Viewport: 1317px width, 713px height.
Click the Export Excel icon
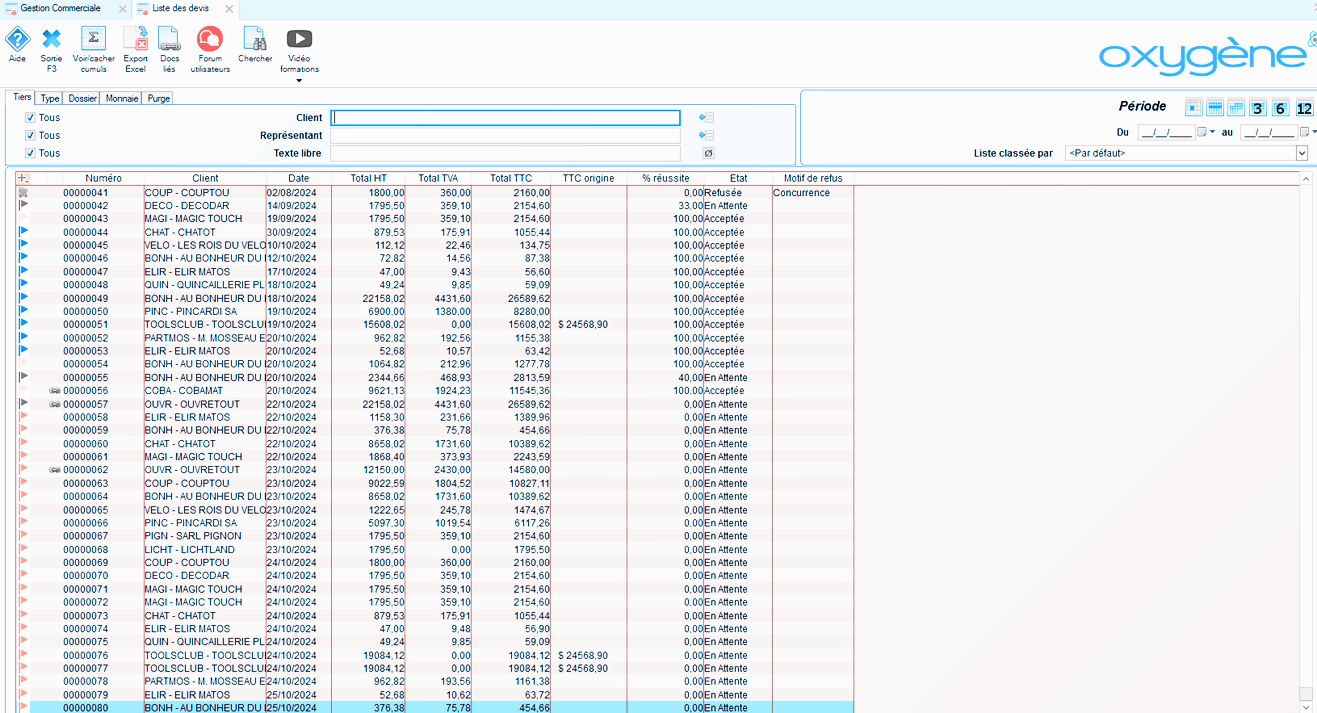pos(135,40)
